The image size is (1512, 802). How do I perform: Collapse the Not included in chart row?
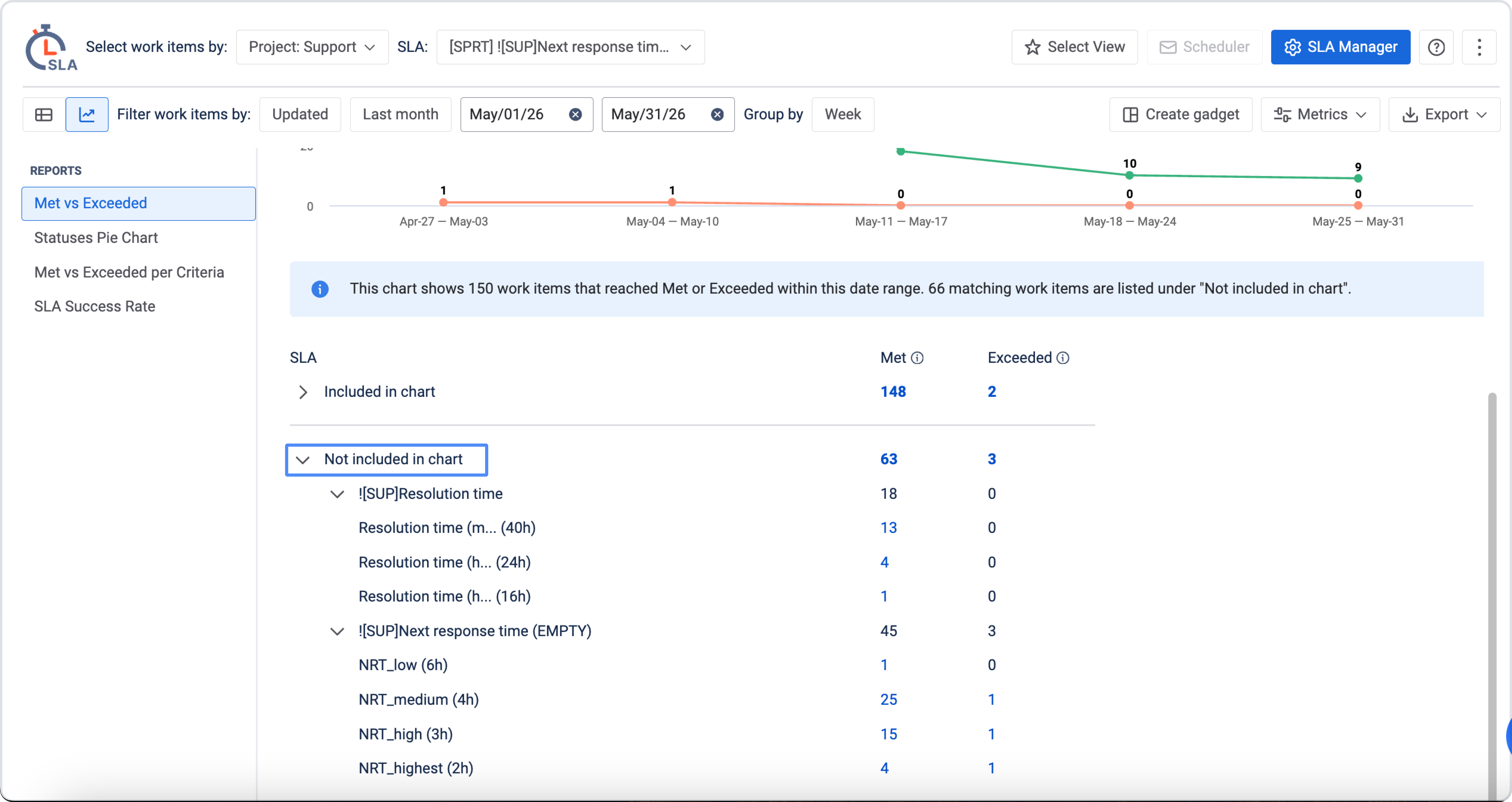[303, 460]
